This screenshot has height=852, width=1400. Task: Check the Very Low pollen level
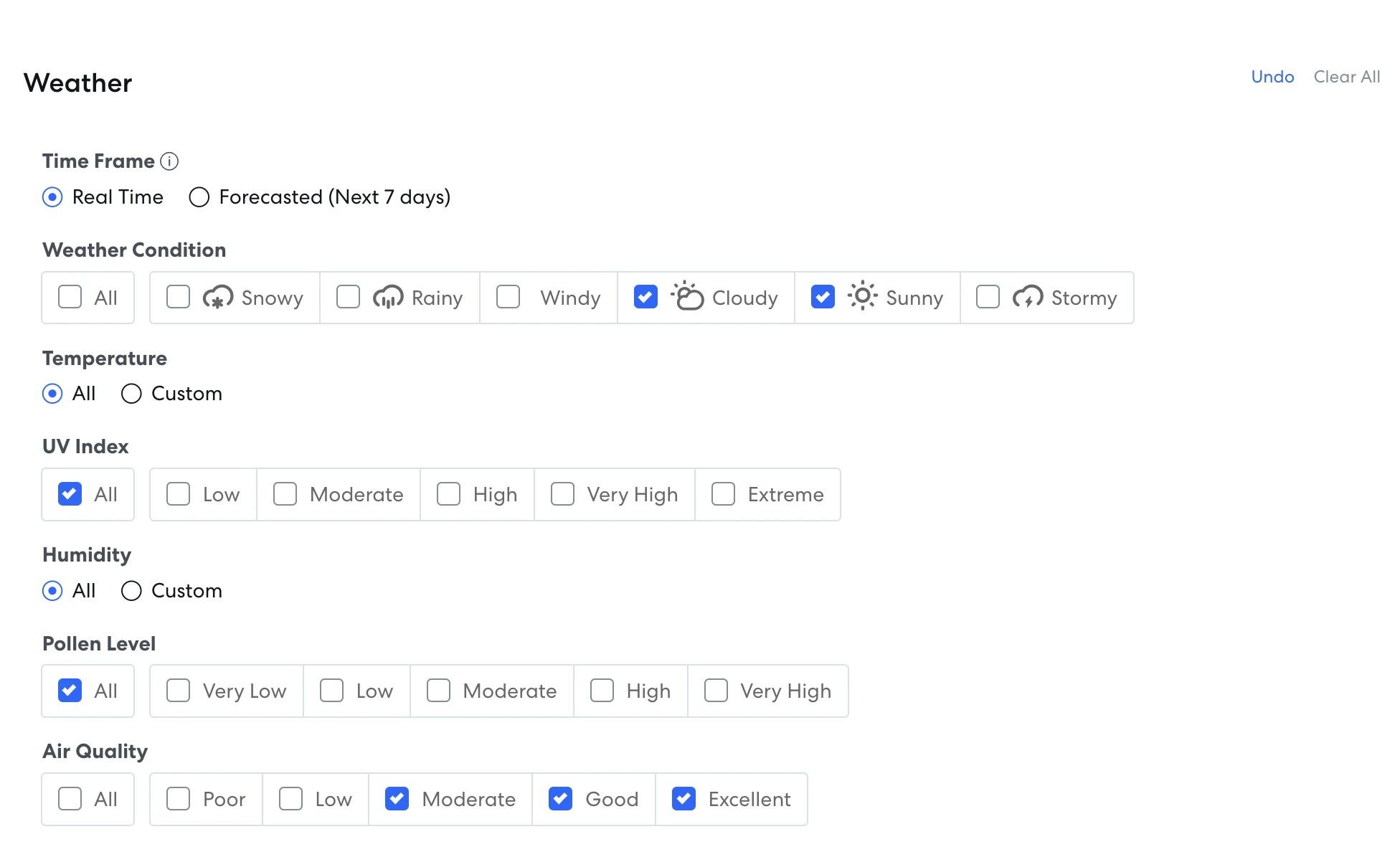click(178, 691)
